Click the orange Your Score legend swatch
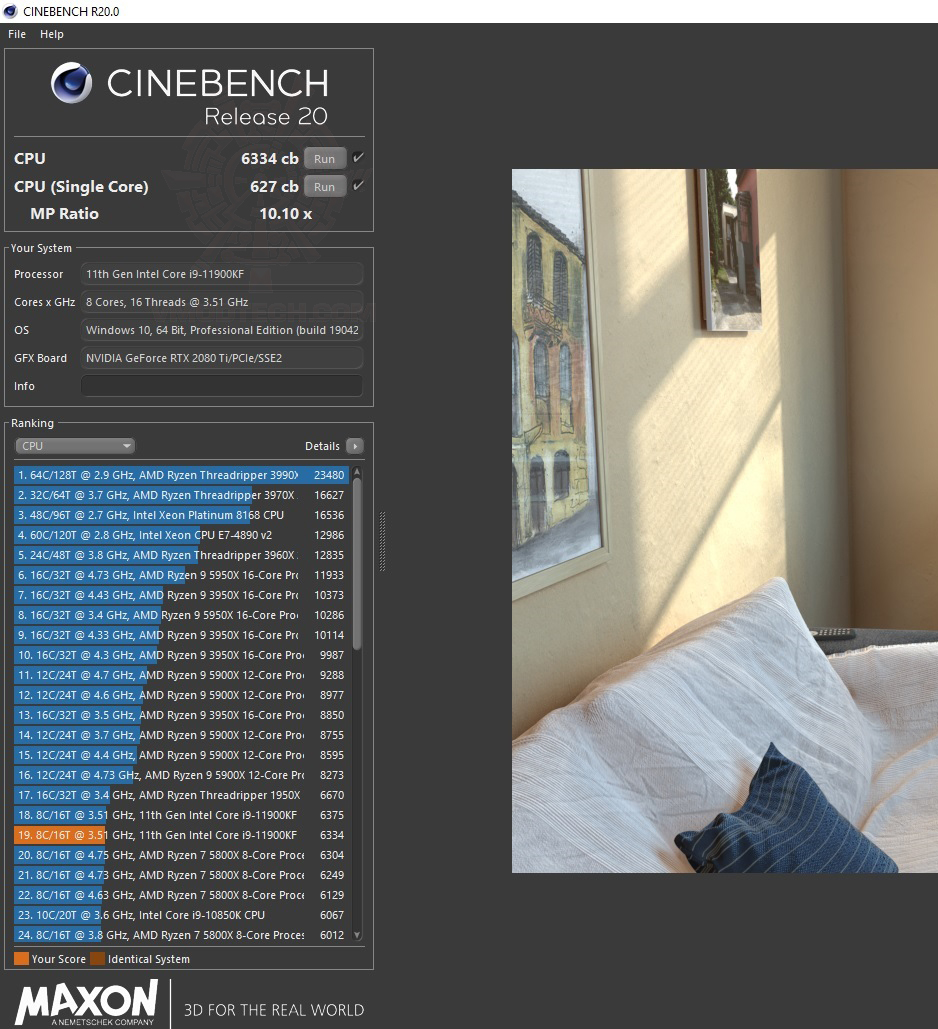Screen dimensions: 938x1029 pos(21,959)
